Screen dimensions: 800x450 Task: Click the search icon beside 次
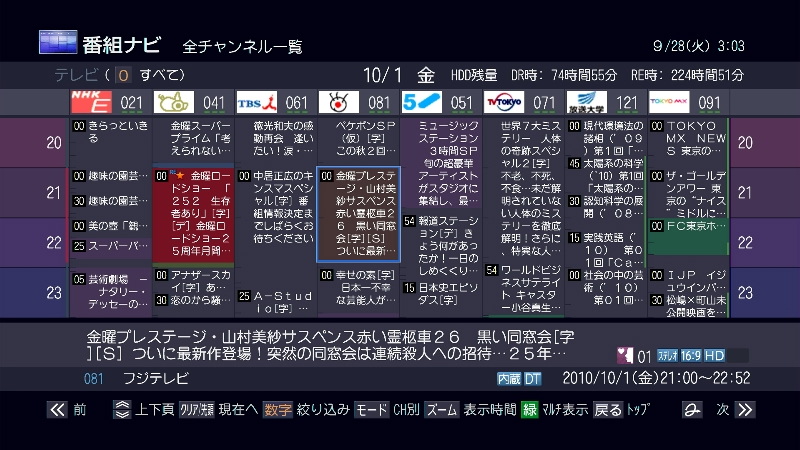[x=692, y=410]
